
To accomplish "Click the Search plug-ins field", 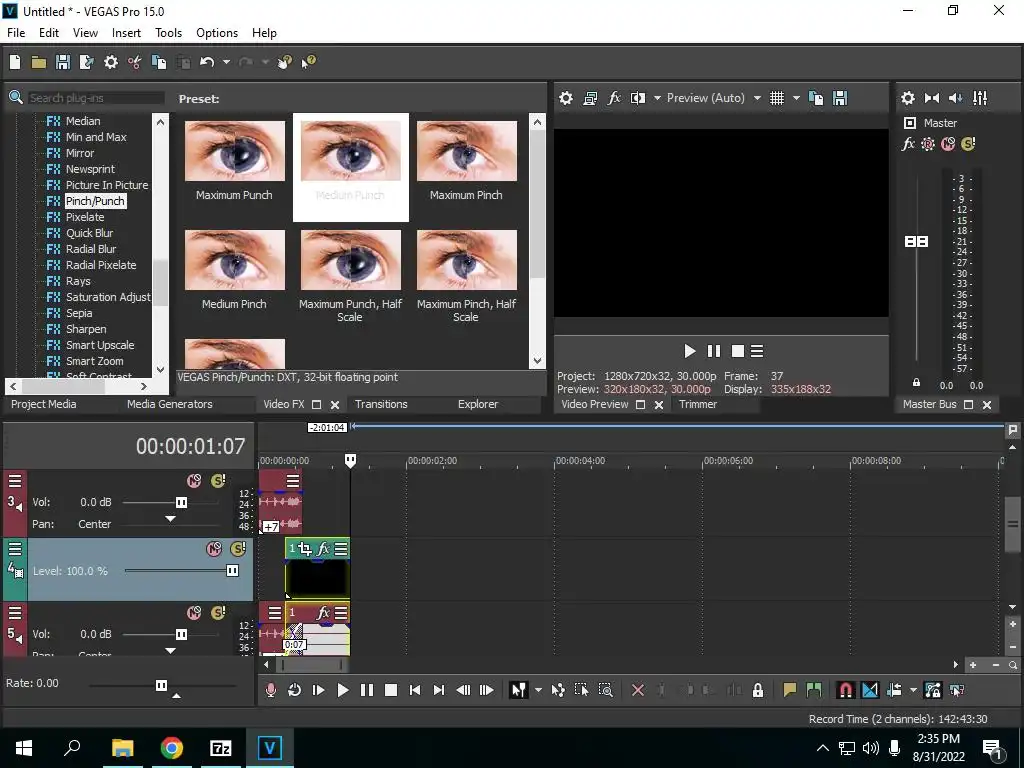I will coord(95,98).
